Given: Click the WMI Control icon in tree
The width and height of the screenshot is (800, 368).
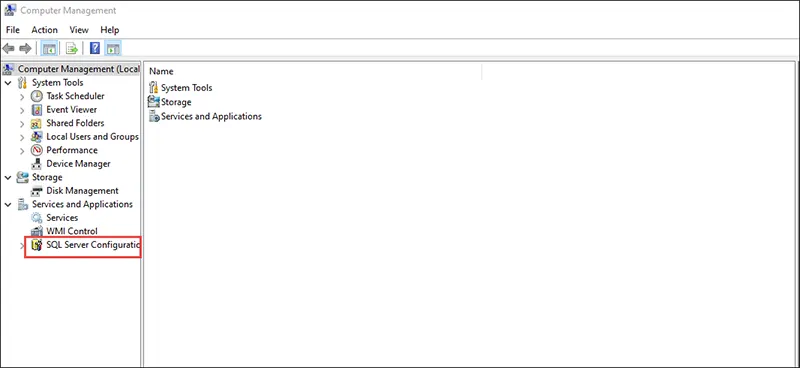Looking at the screenshot, I should click(36, 231).
